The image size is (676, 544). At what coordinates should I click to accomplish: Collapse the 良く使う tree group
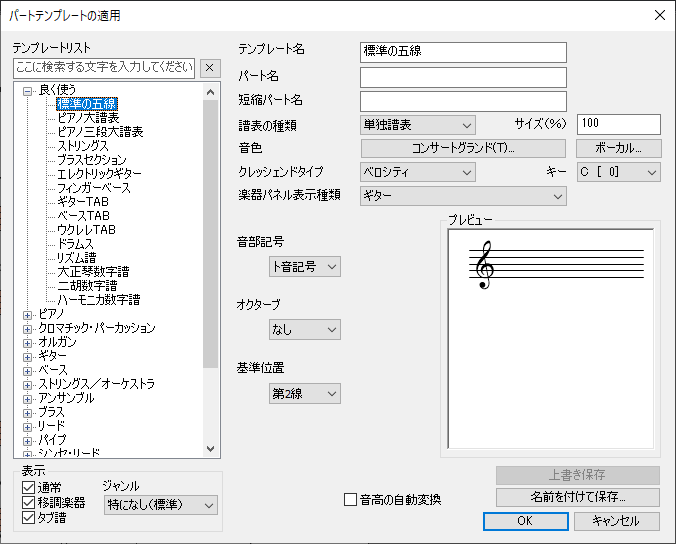(28, 91)
